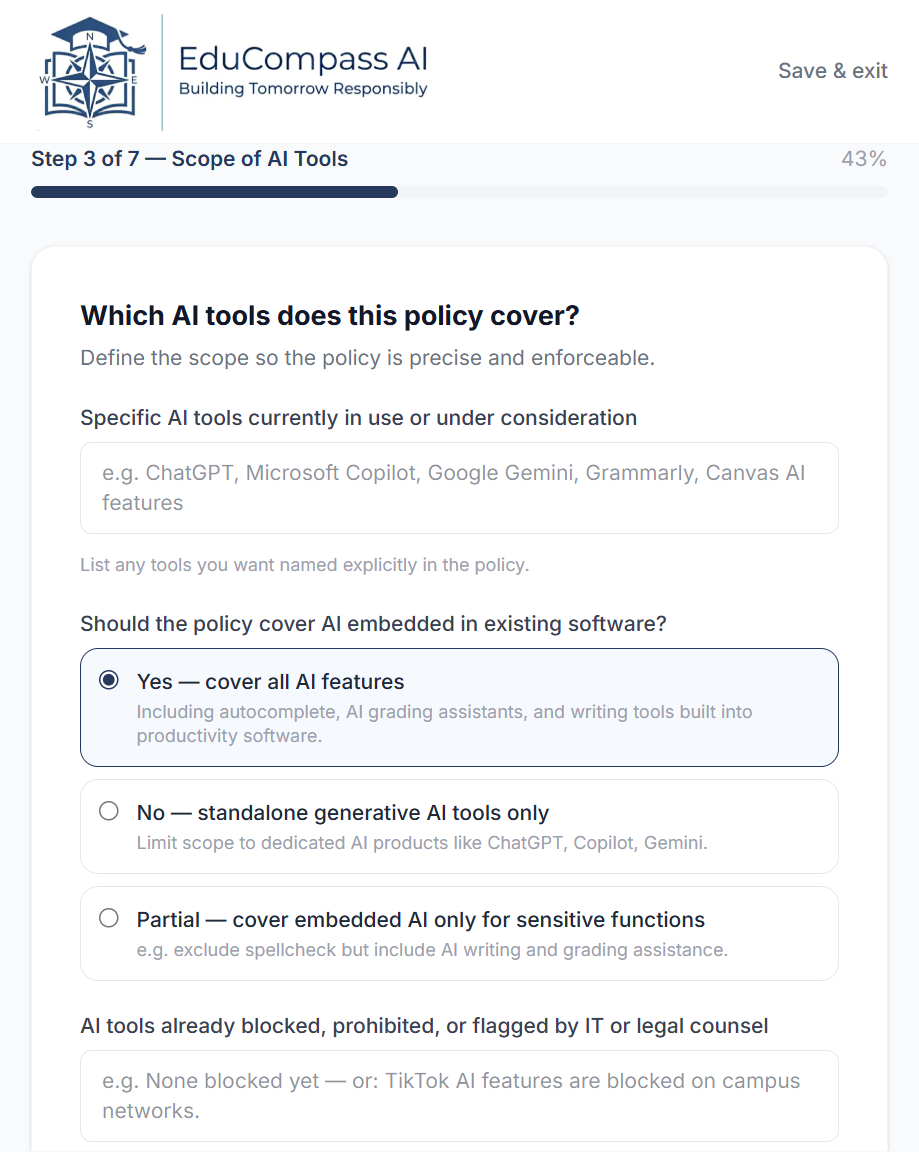The height and width of the screenshot is (1152, 919).
Task: Click the 43% progress indicator
Action: (864, 159)
